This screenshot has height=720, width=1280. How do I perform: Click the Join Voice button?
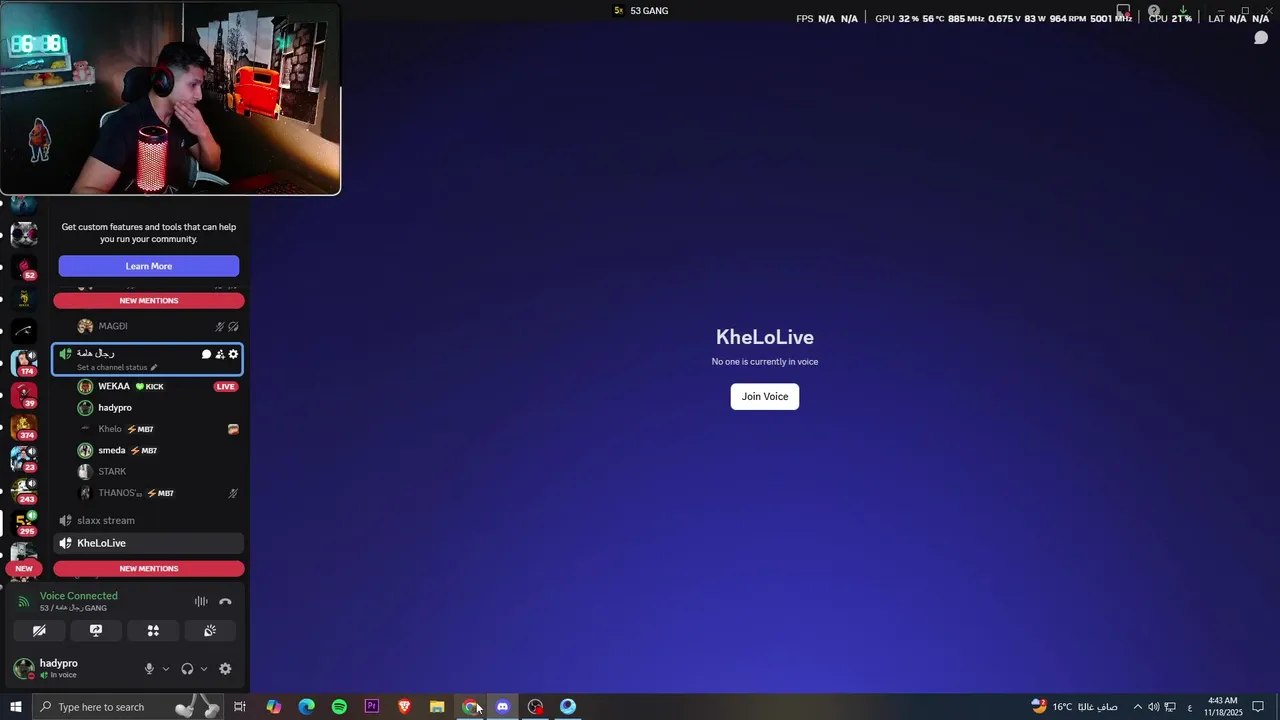click(764, 397)
